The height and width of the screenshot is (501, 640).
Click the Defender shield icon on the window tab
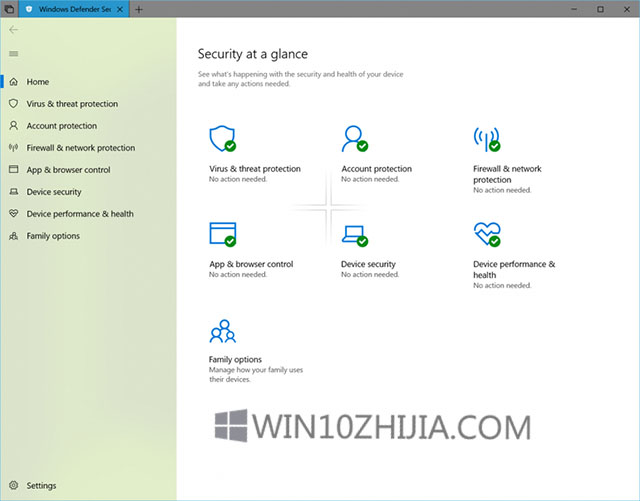click(29, 9)
